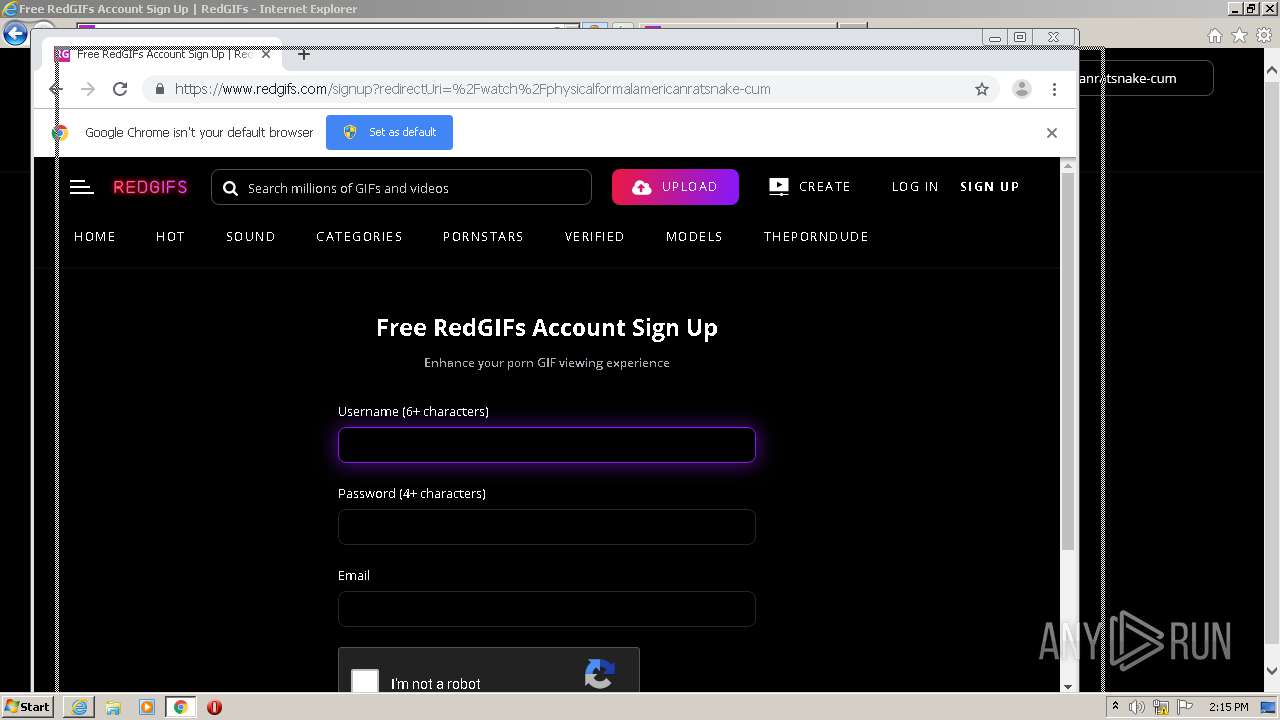The height and width of the screenshot is (720, 1280).
Task: Bookmark this page with star icon
Action: click(x=982, y=89)
